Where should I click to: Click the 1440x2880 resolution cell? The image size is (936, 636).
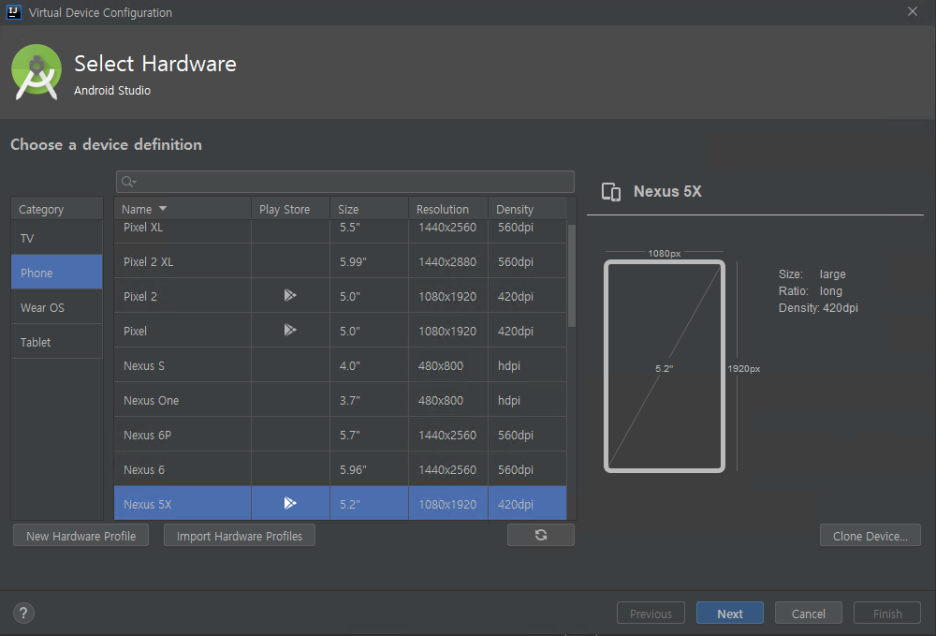pos(447,262)
